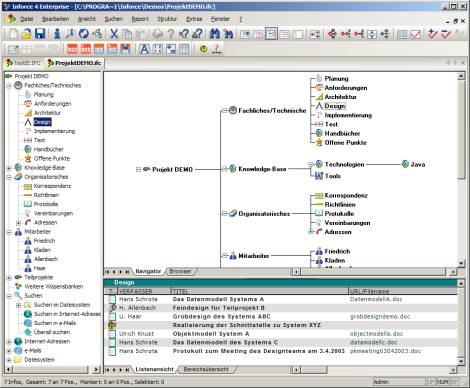Expand Internet-Adressen in the left tree

coord(9,342)
